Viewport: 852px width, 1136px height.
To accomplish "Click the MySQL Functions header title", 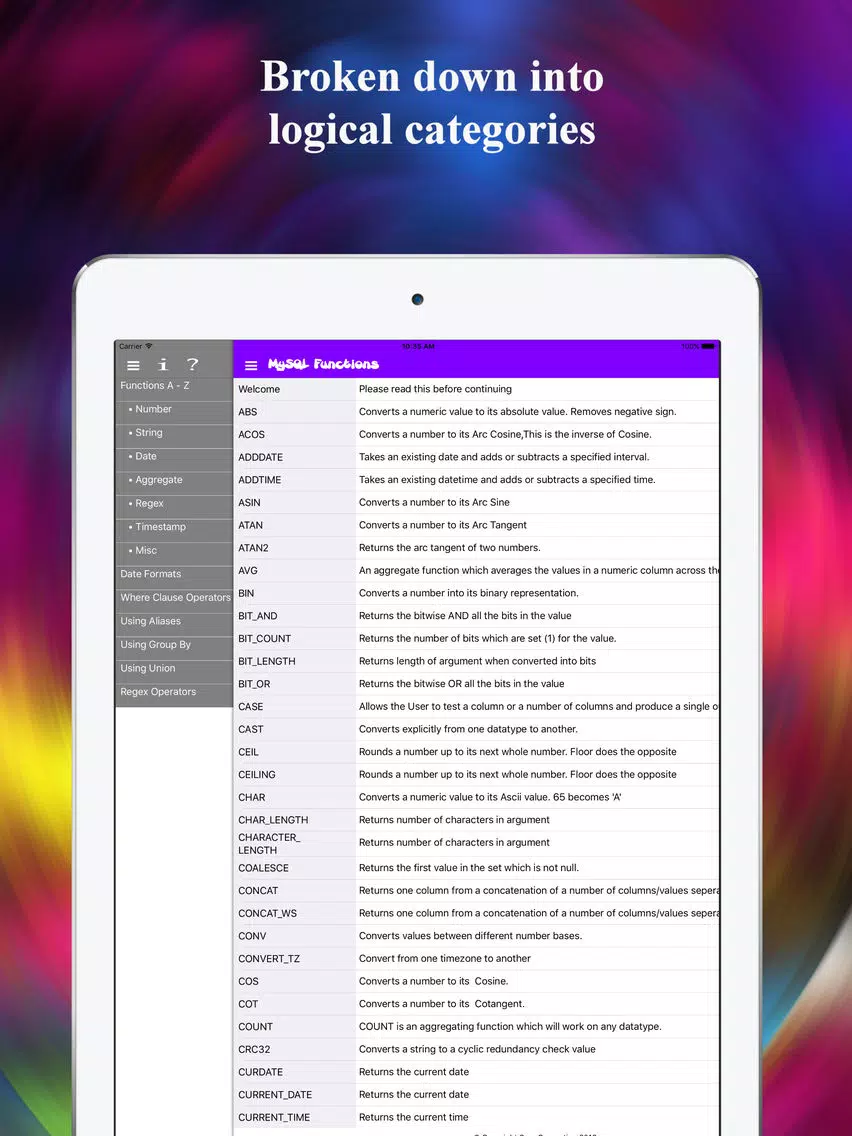I will 323,364.
